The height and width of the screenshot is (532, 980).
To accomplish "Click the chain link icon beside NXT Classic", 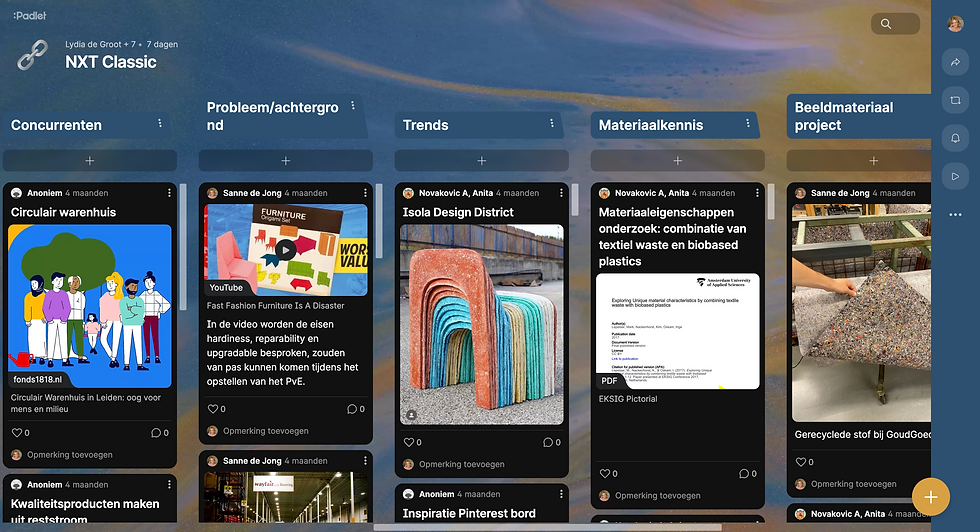I will 32,54.
